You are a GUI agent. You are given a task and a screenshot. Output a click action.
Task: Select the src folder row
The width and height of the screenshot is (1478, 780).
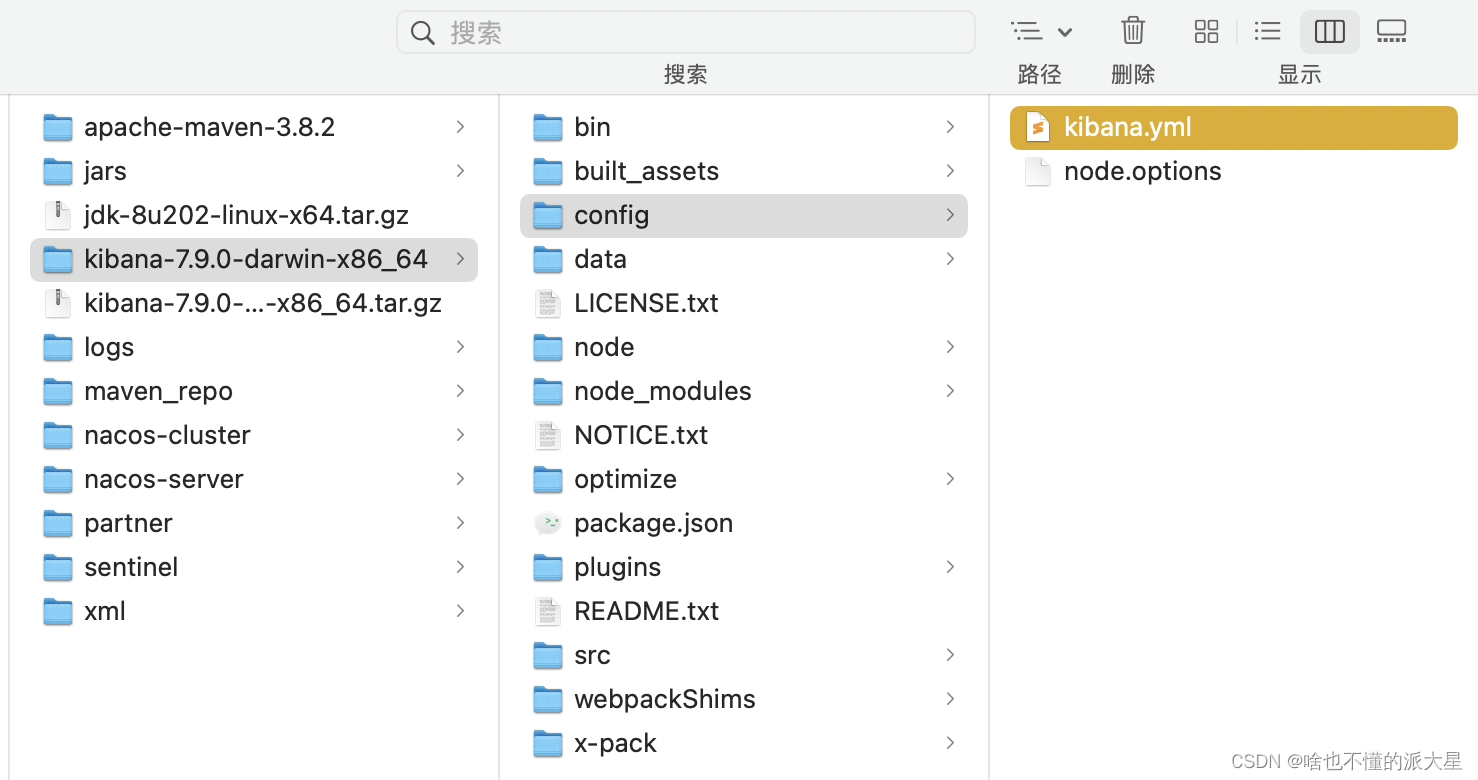744,655
